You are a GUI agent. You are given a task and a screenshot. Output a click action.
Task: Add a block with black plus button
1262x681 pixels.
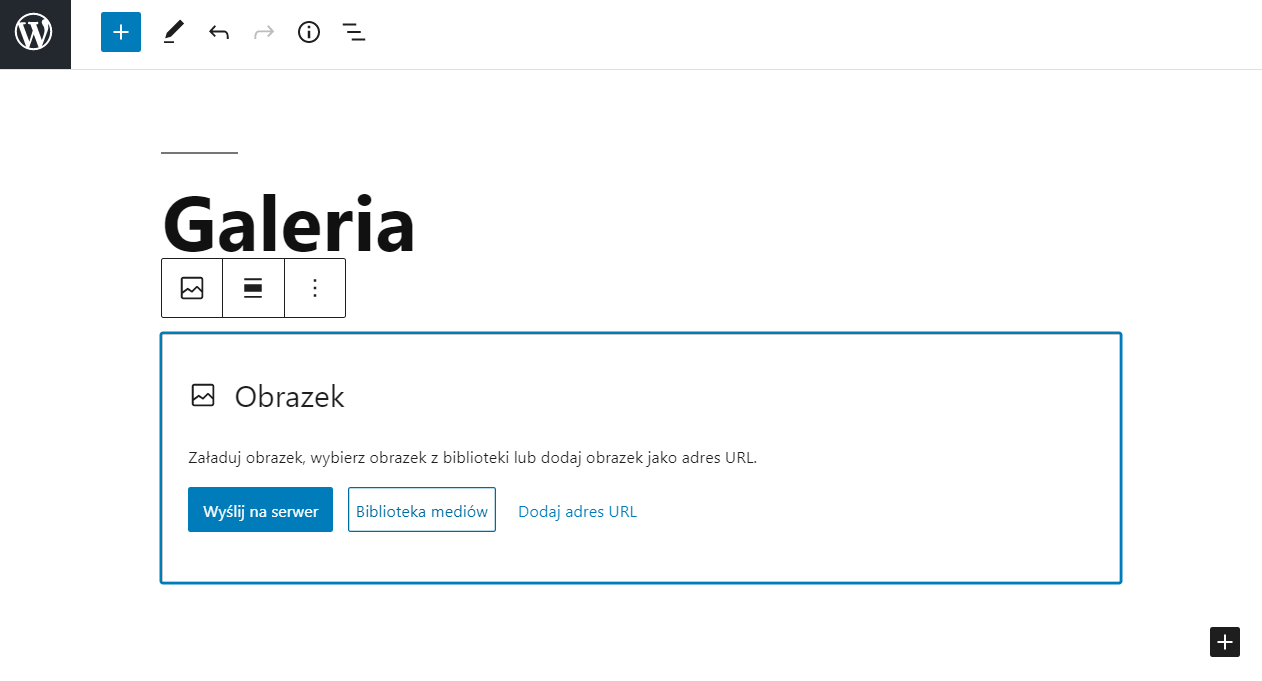1225,642
